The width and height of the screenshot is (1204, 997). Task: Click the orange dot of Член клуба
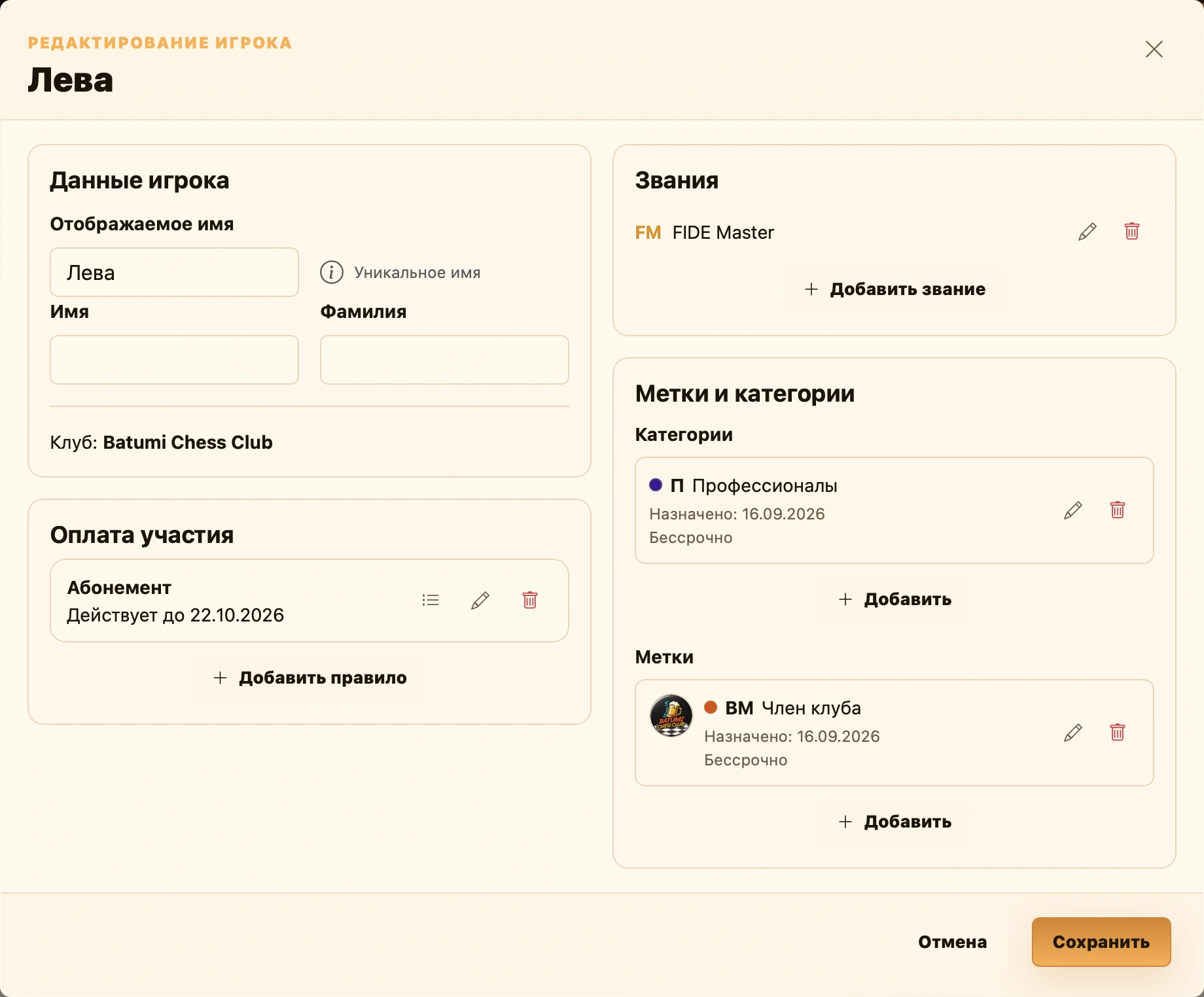[x=710, y=707]
